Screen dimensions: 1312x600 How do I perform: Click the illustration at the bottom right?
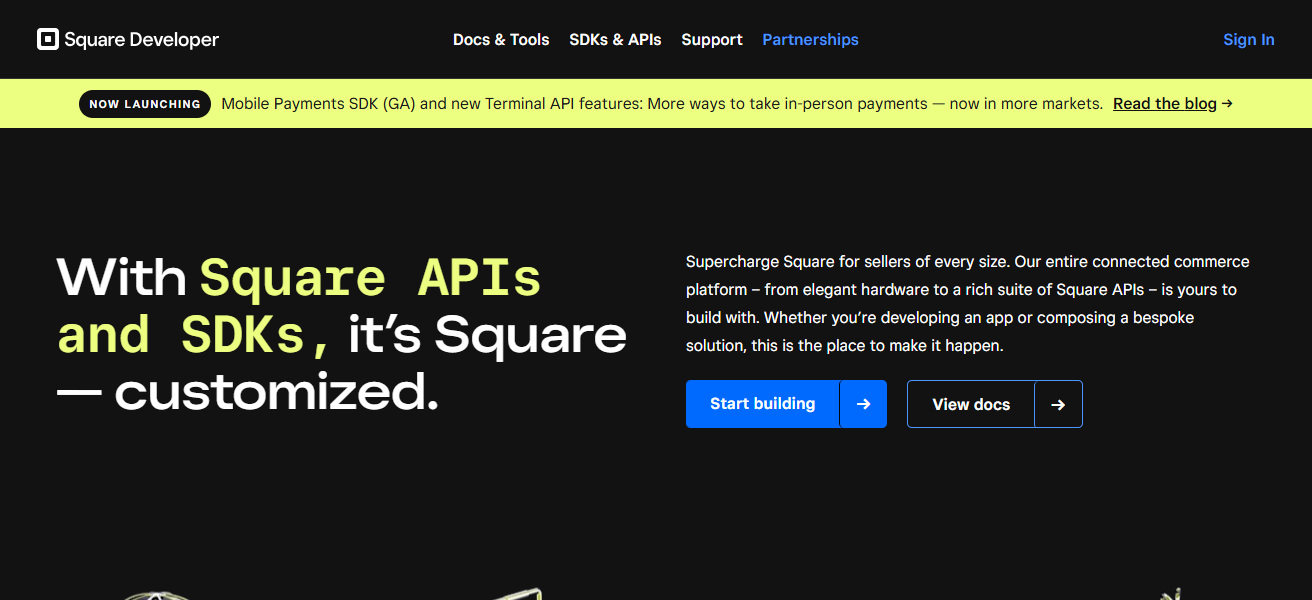pos(1170,594)
